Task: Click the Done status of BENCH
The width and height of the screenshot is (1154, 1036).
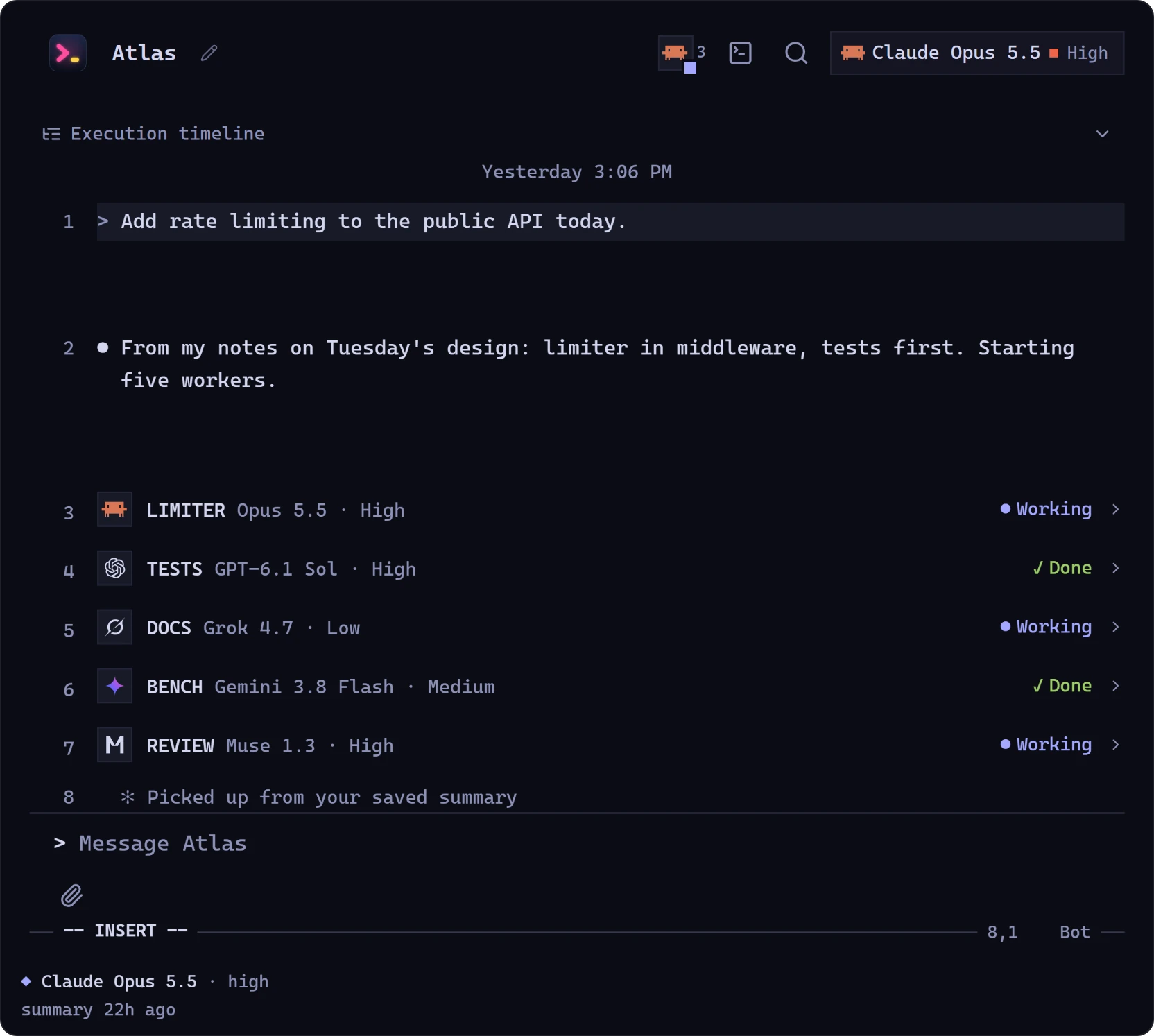Action: tap(1062, 686)
